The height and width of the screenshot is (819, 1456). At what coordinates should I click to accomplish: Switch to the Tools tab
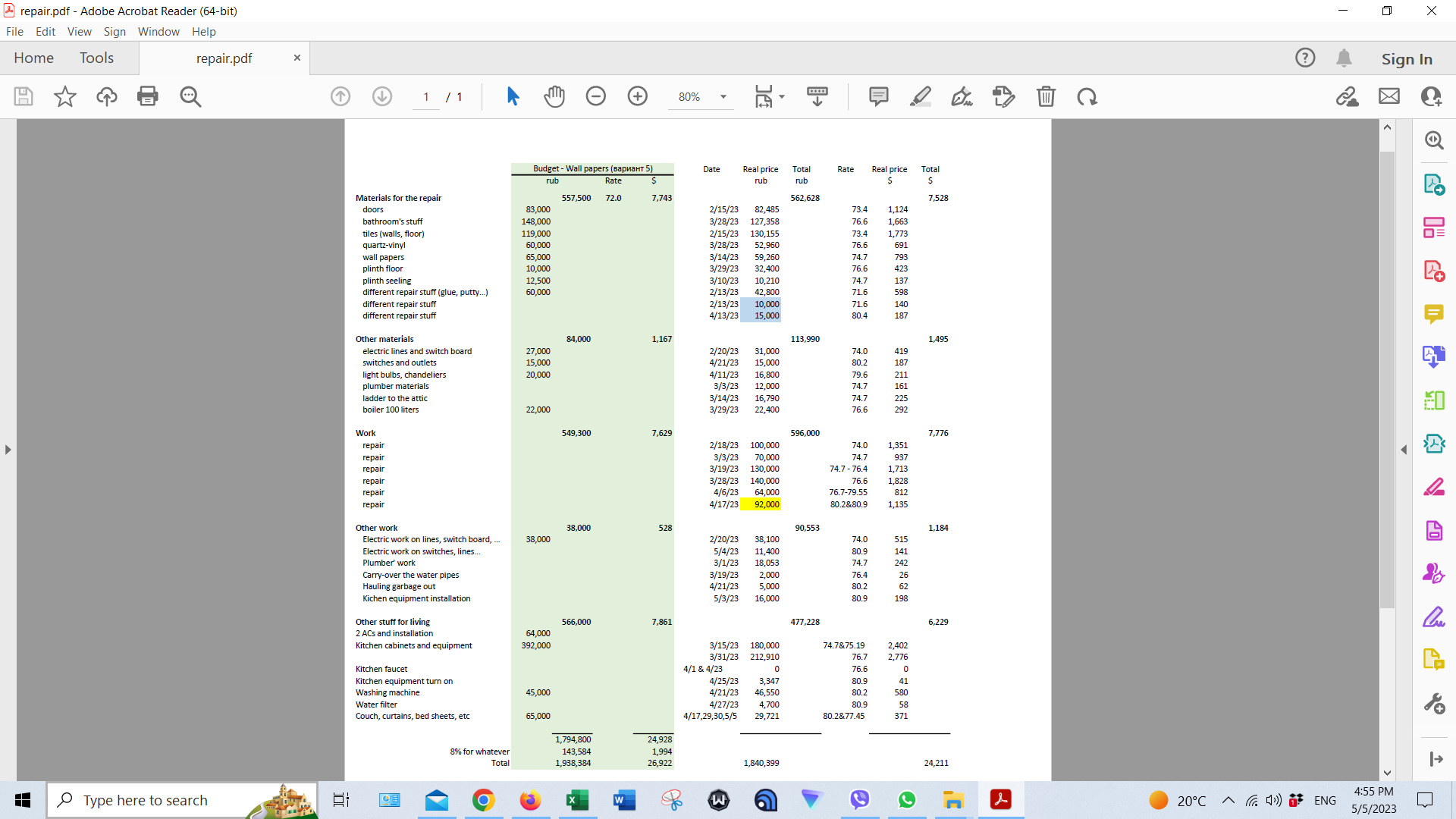click(x=96, y=58)
